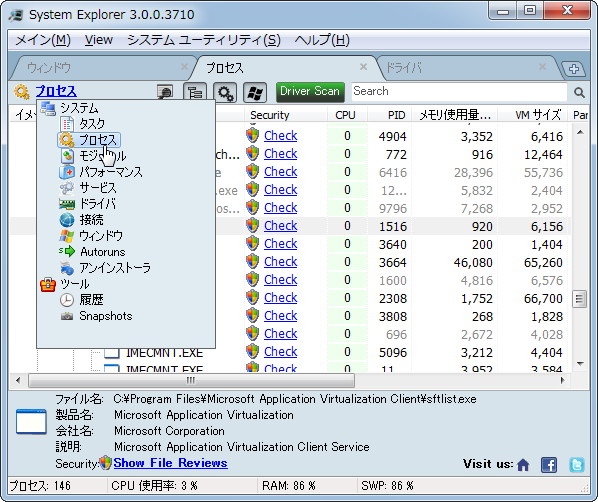598x502 pixels.
Task: Open the システム ユーティリティ(S) menu
Action: (204, 40)
